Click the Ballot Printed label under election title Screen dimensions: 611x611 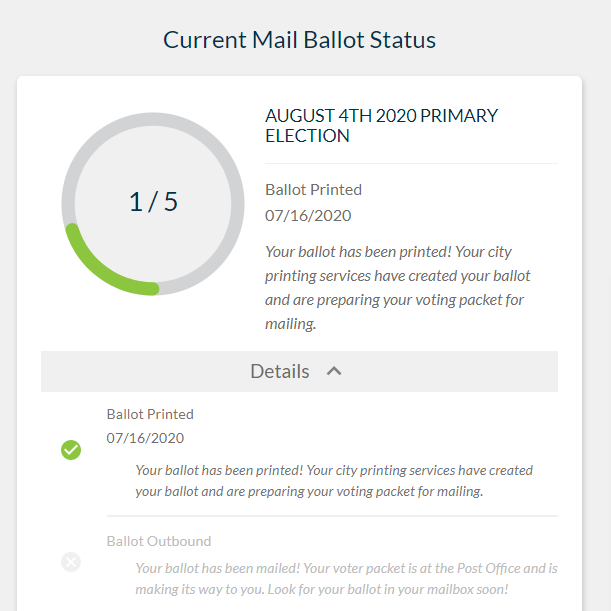click(313, 189)
